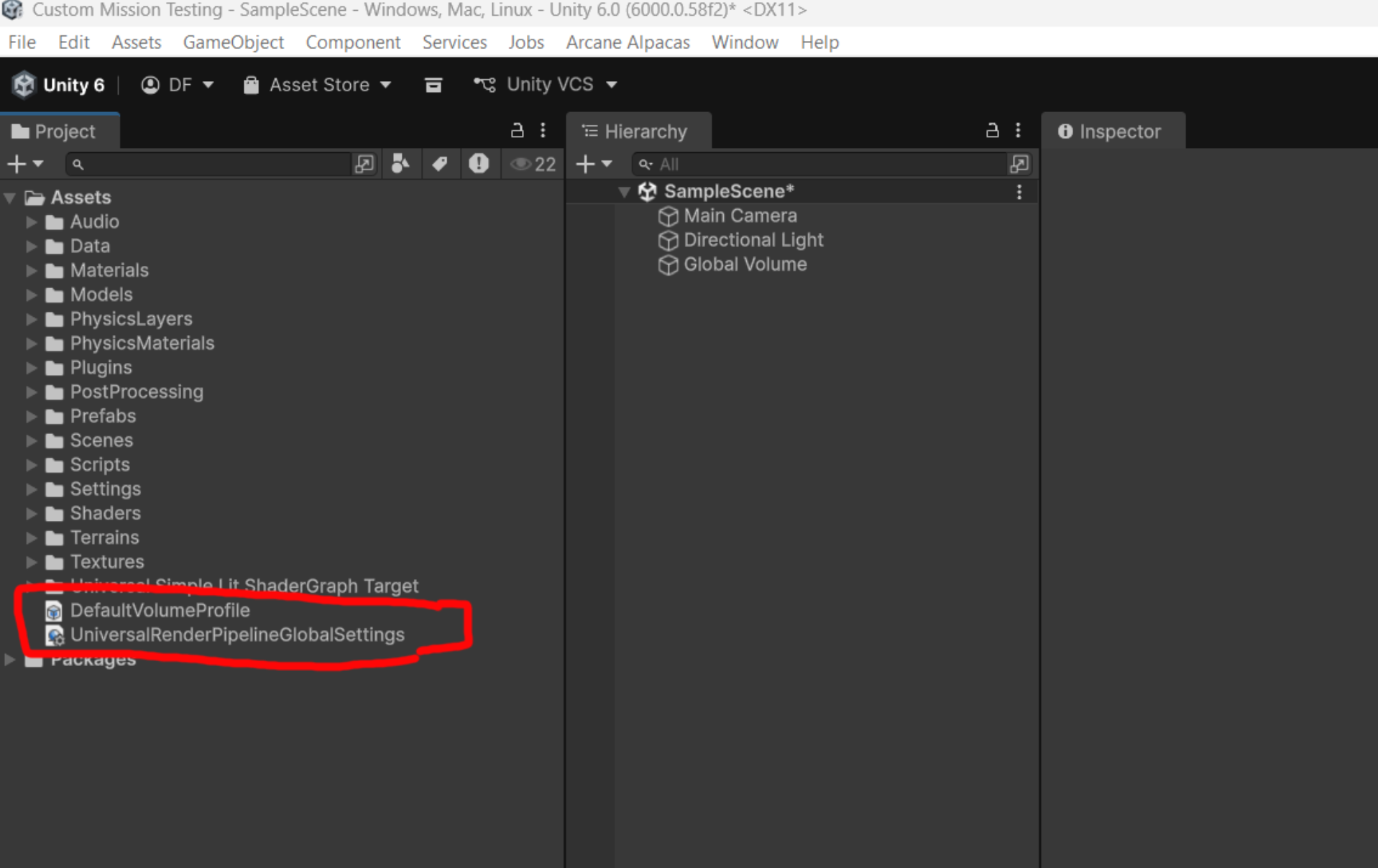1378x868 pixels.
Task: Click the Search by Label tag icon
Action: click(439, 164)
